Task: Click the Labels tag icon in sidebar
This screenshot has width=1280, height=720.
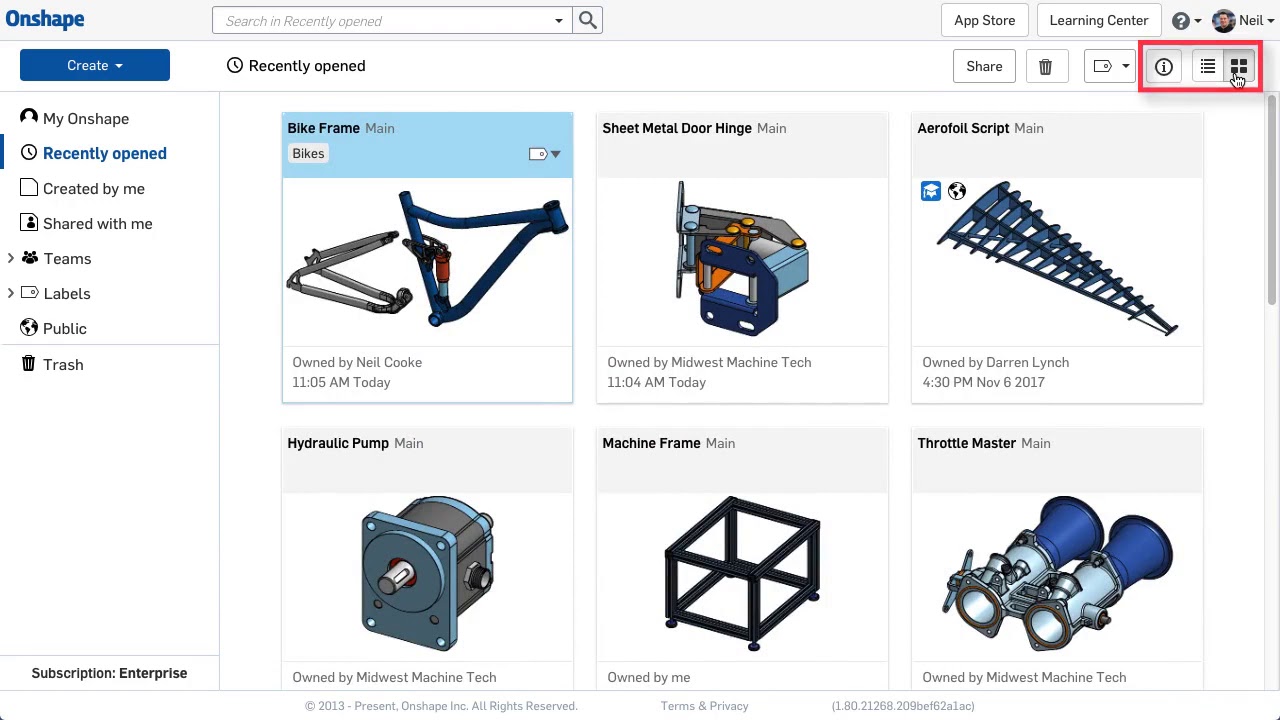Action: pos(30,293)
